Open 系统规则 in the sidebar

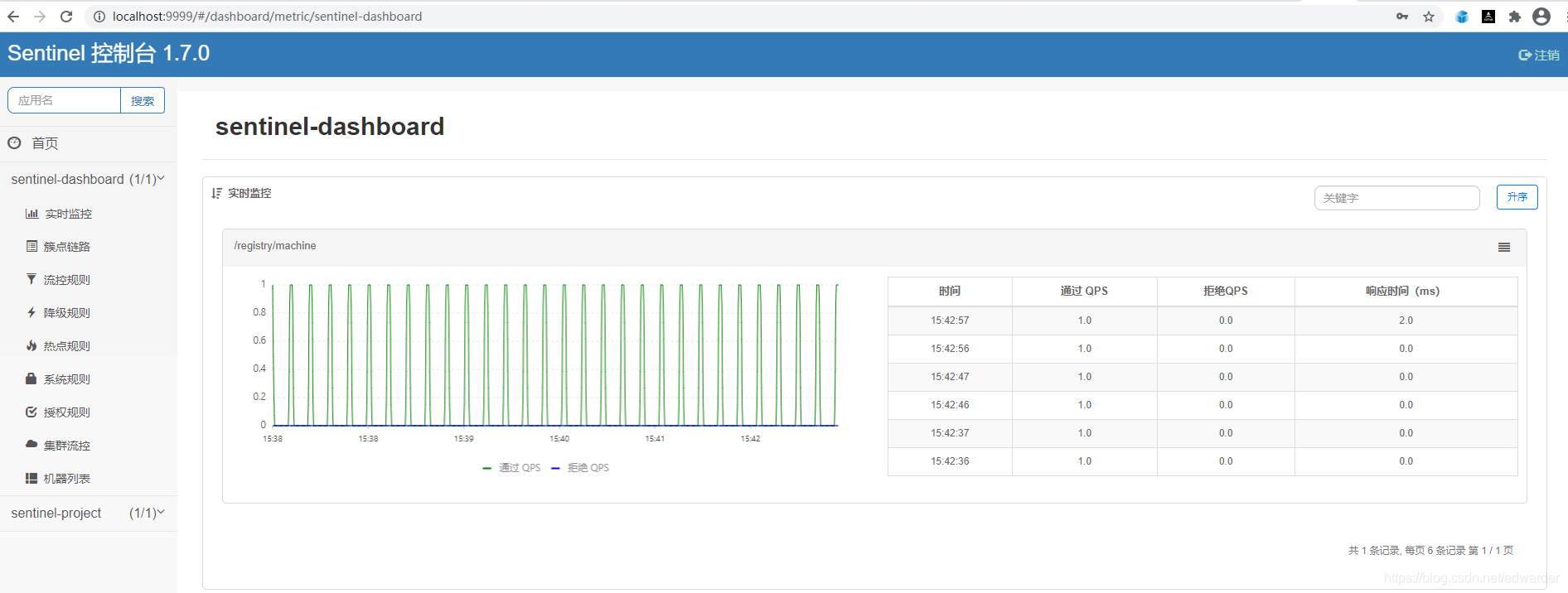(67, 379)
